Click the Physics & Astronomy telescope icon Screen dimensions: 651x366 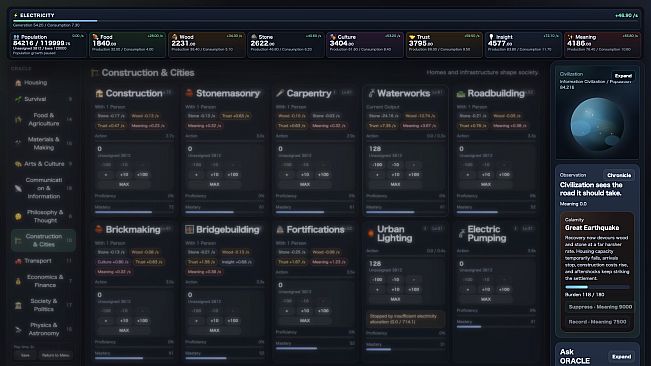pos(18,329)
